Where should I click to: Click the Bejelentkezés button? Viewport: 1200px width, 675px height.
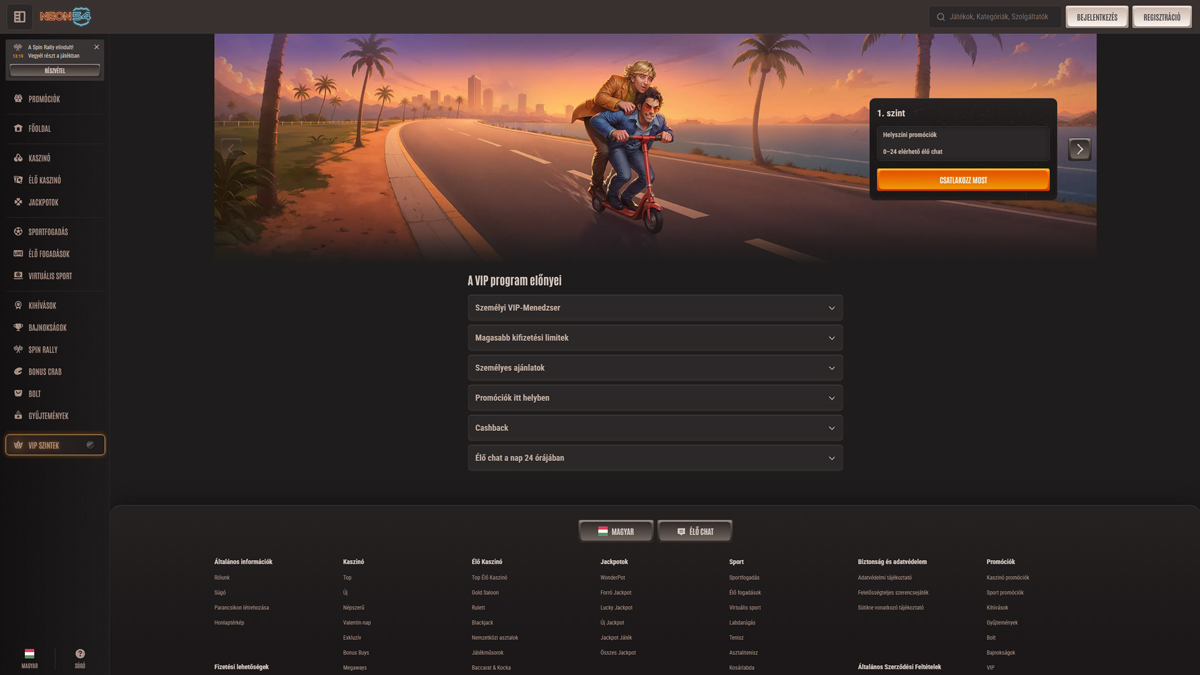coord(1097,17)
